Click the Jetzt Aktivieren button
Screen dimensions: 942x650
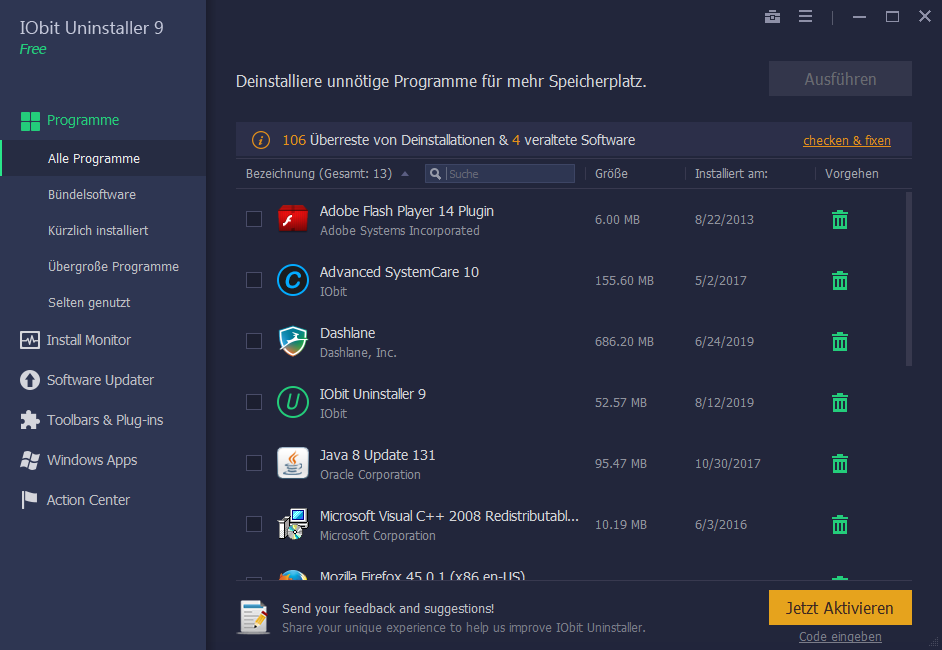(x=840, y=608)
